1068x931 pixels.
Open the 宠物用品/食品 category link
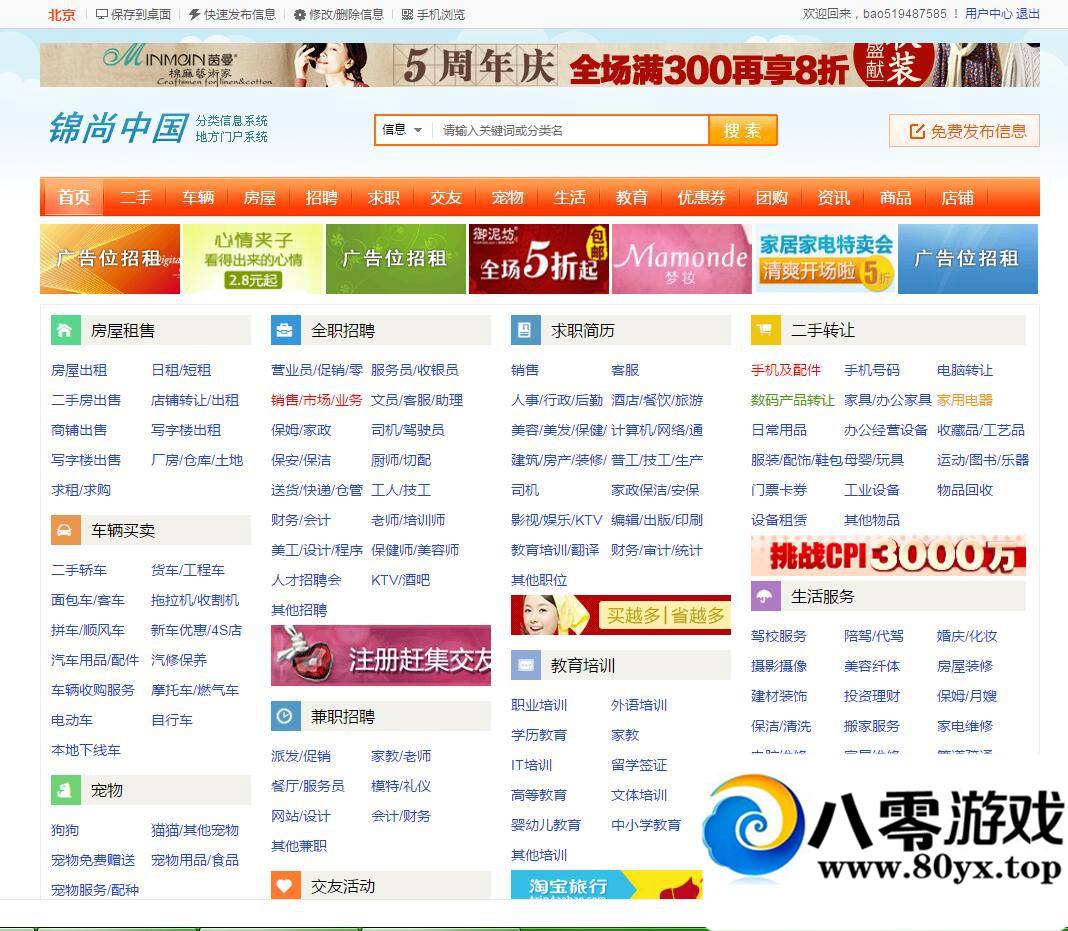tap(195, 859)
